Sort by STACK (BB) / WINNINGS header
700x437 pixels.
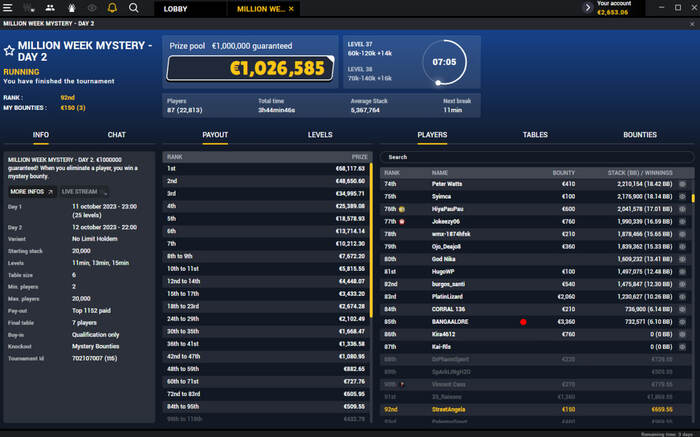[x=640, y=173]
